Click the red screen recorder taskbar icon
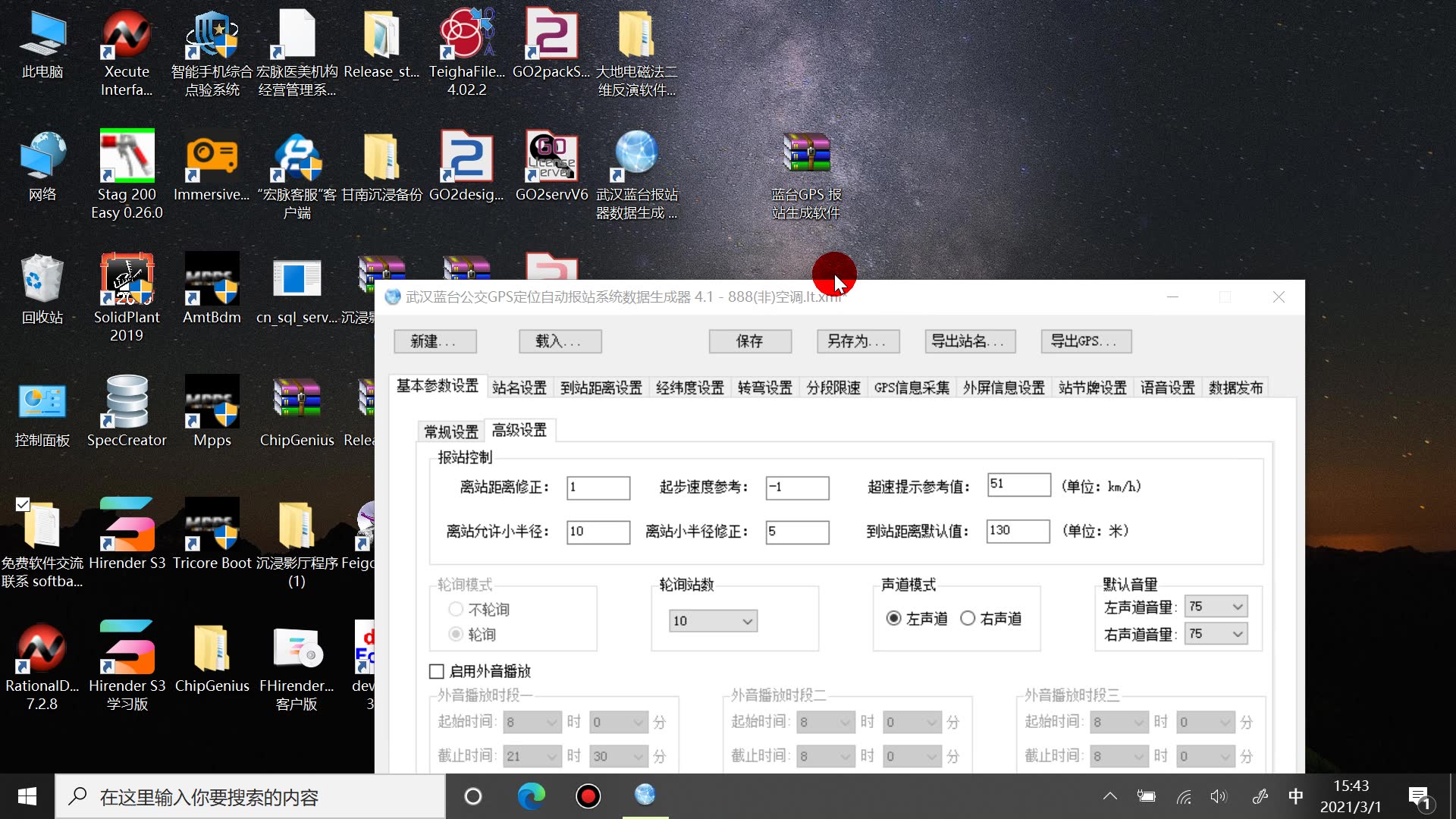Image resolution: width=1456 pixels, height=819 pixels. (x=588, y=796)
